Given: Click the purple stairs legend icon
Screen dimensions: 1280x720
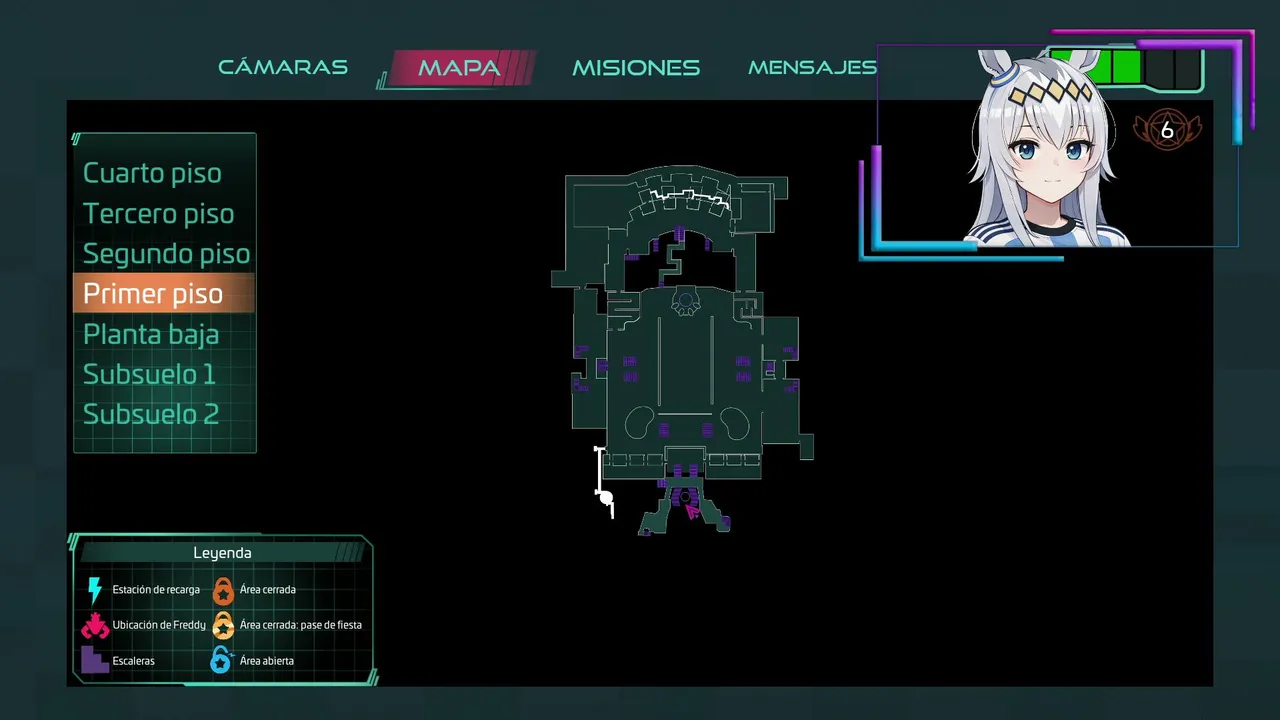Looking at the screenshot, I should pyautogui.click(x=95, y=660).
